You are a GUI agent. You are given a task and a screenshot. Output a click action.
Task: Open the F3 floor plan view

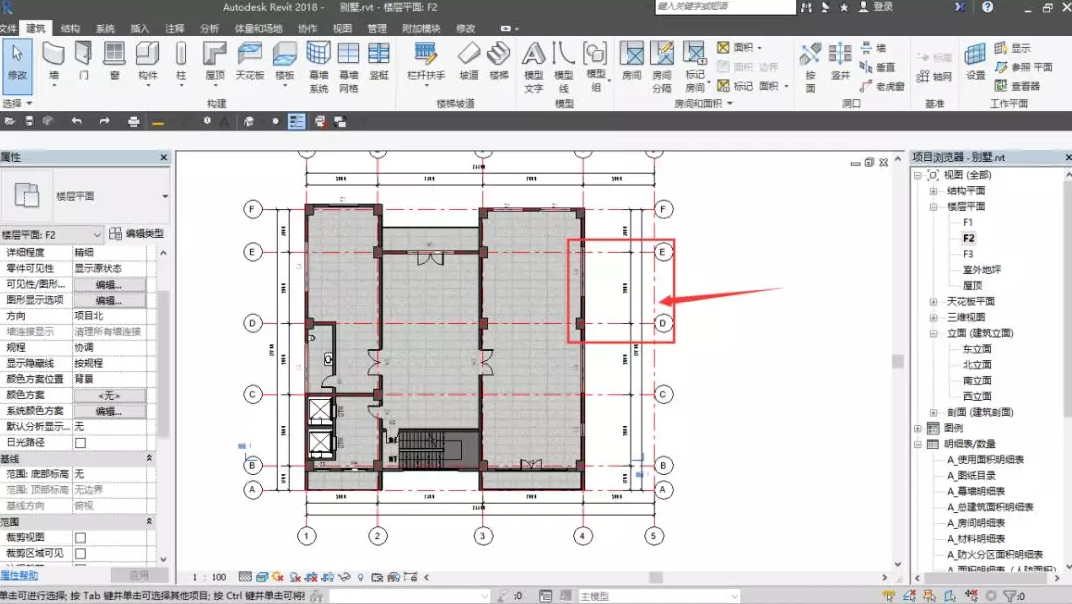(967, 254)
